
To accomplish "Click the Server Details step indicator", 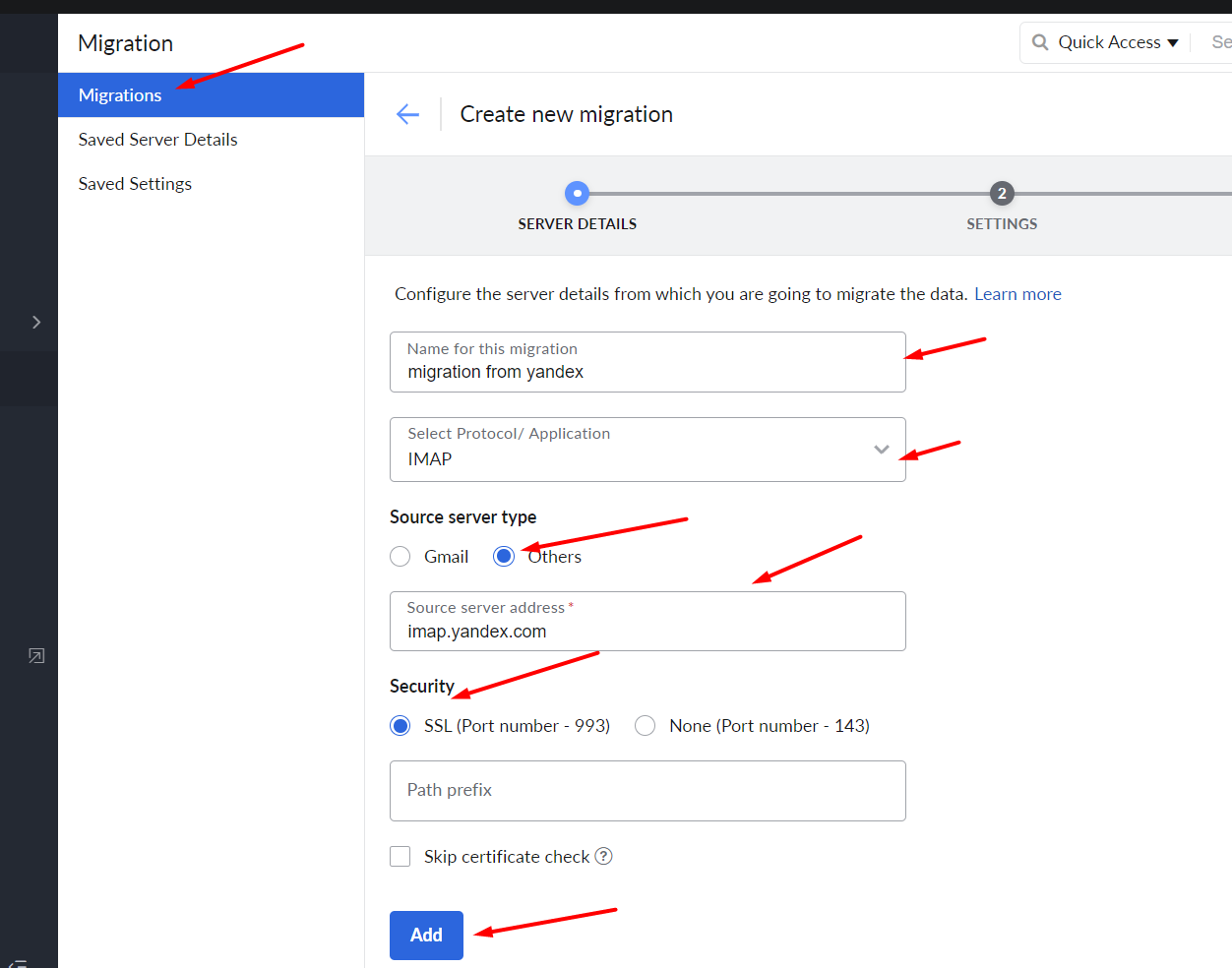I will coord(577,193).
